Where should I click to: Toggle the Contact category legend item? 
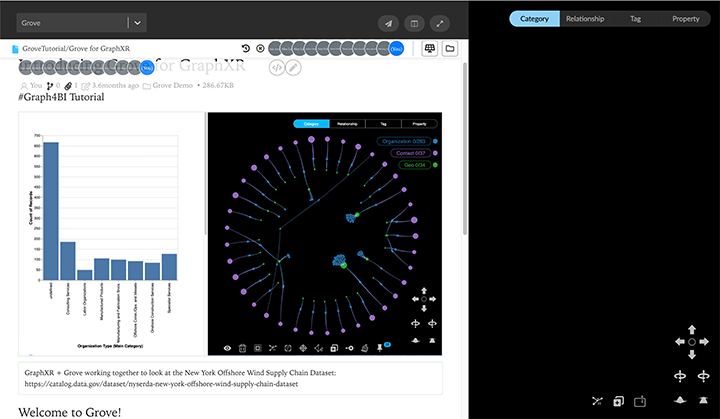[408, 153]
